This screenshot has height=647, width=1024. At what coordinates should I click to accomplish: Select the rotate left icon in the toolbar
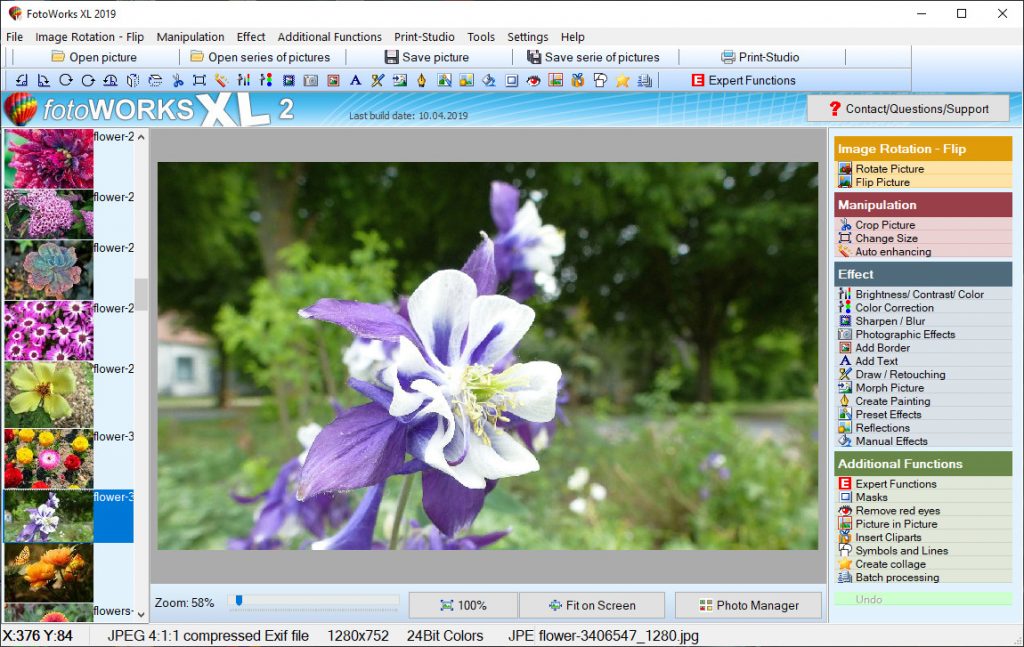coord(20,80)
